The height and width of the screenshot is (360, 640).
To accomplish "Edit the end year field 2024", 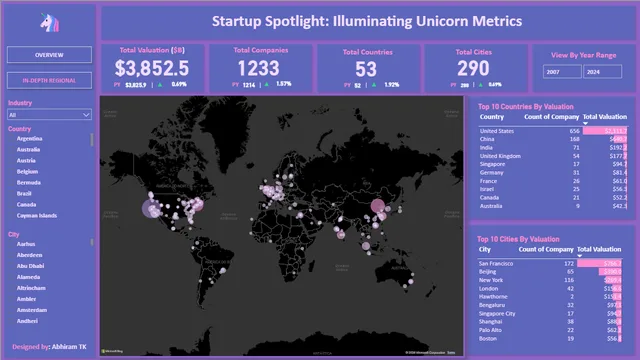I will 602,72.
